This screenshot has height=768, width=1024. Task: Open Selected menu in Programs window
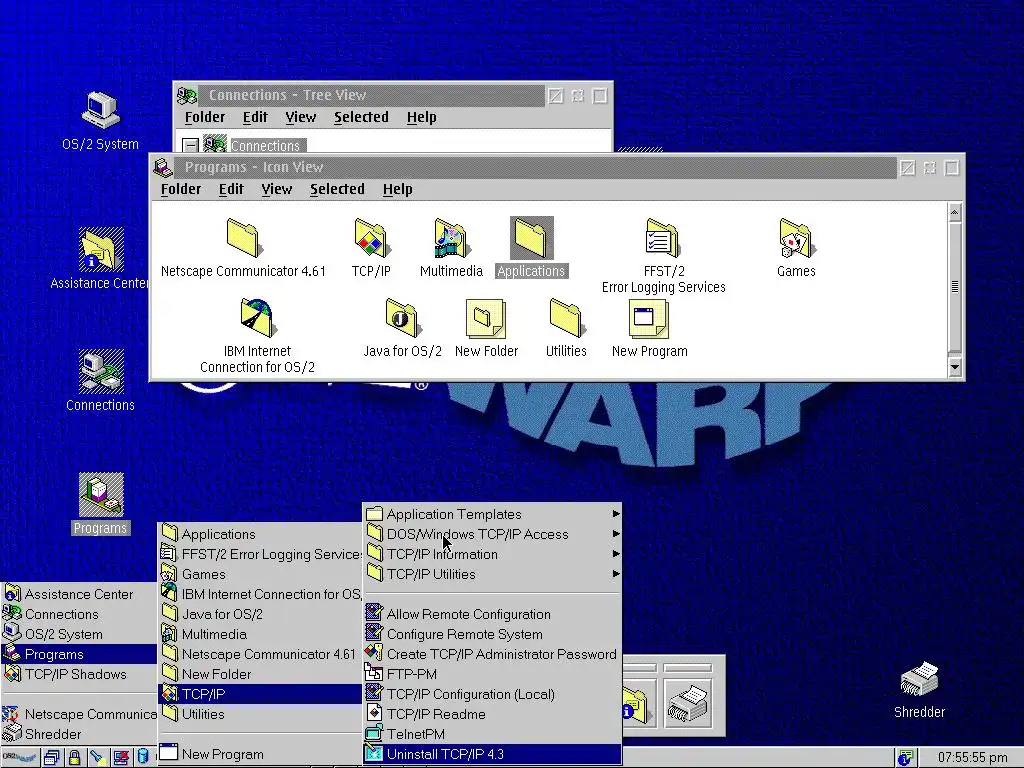[337, 189]
